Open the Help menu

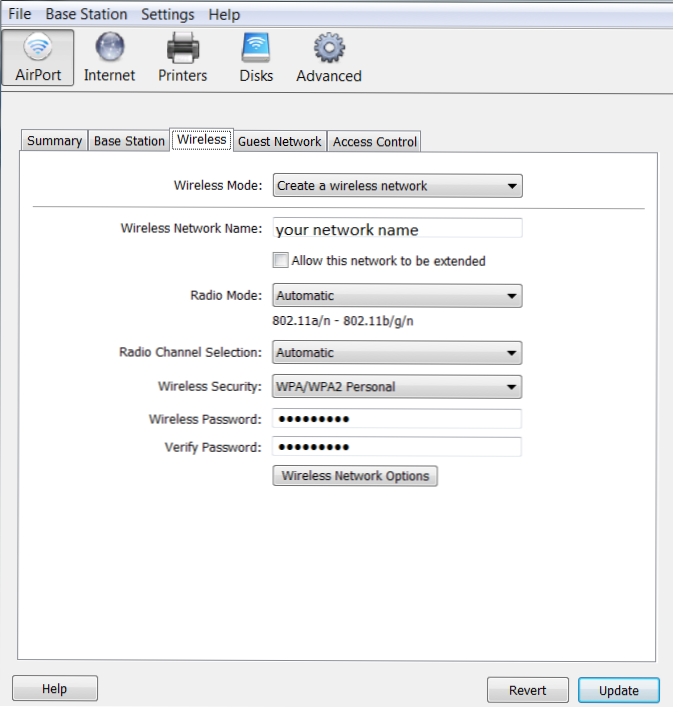(224, 14)
